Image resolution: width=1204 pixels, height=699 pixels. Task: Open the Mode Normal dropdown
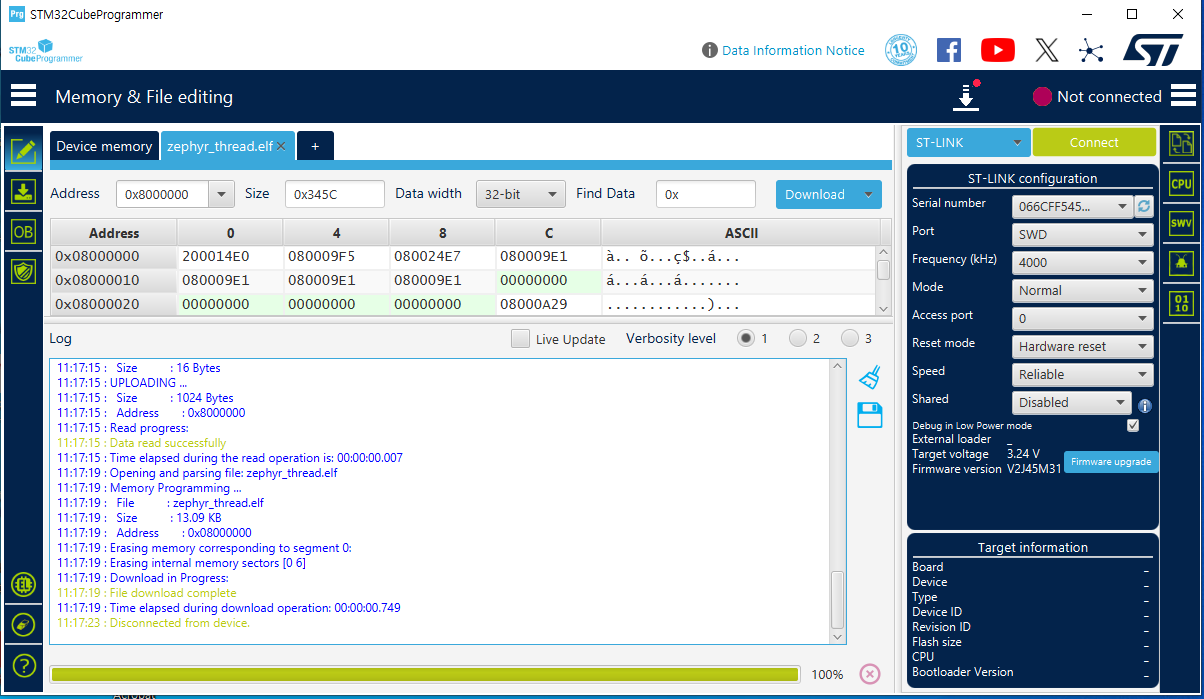(1082, 291)
